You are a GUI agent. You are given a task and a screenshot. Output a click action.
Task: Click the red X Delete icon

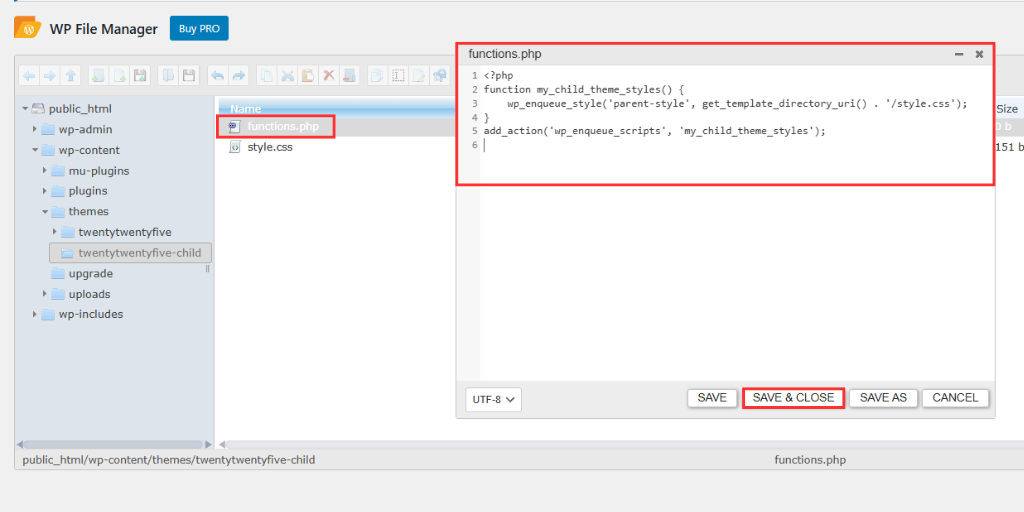point(328,76)
